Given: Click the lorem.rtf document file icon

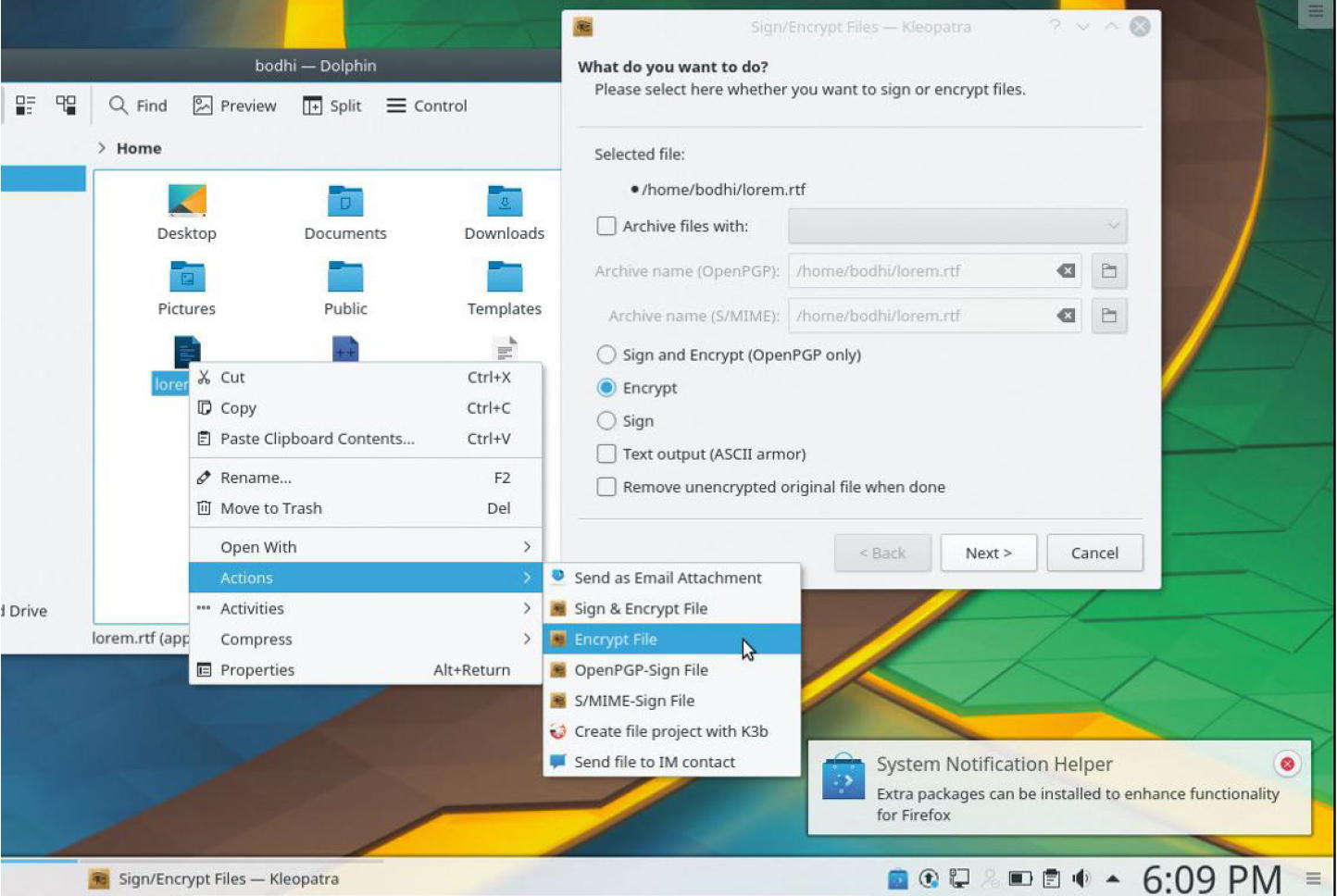Looking at the screenshot, I should tap(187, 350).
